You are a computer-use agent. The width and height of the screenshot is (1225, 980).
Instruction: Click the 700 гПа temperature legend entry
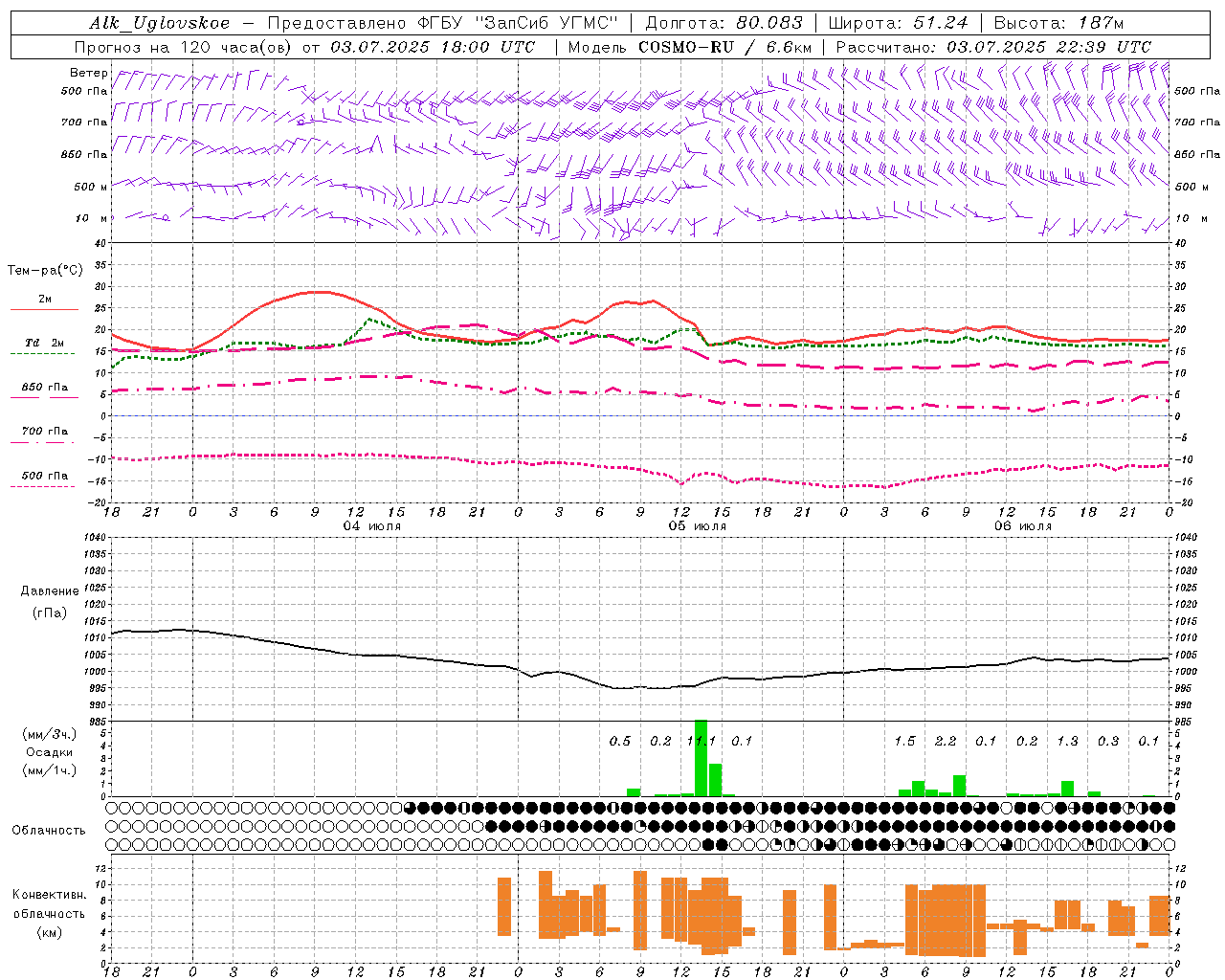click(x=44, y=432)
